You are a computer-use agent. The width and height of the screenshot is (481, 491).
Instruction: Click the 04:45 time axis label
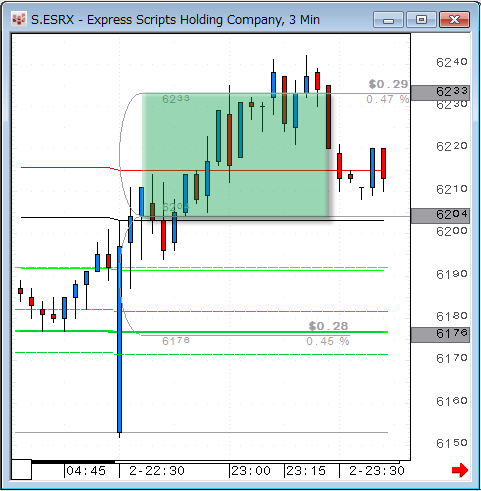point(86,471)
